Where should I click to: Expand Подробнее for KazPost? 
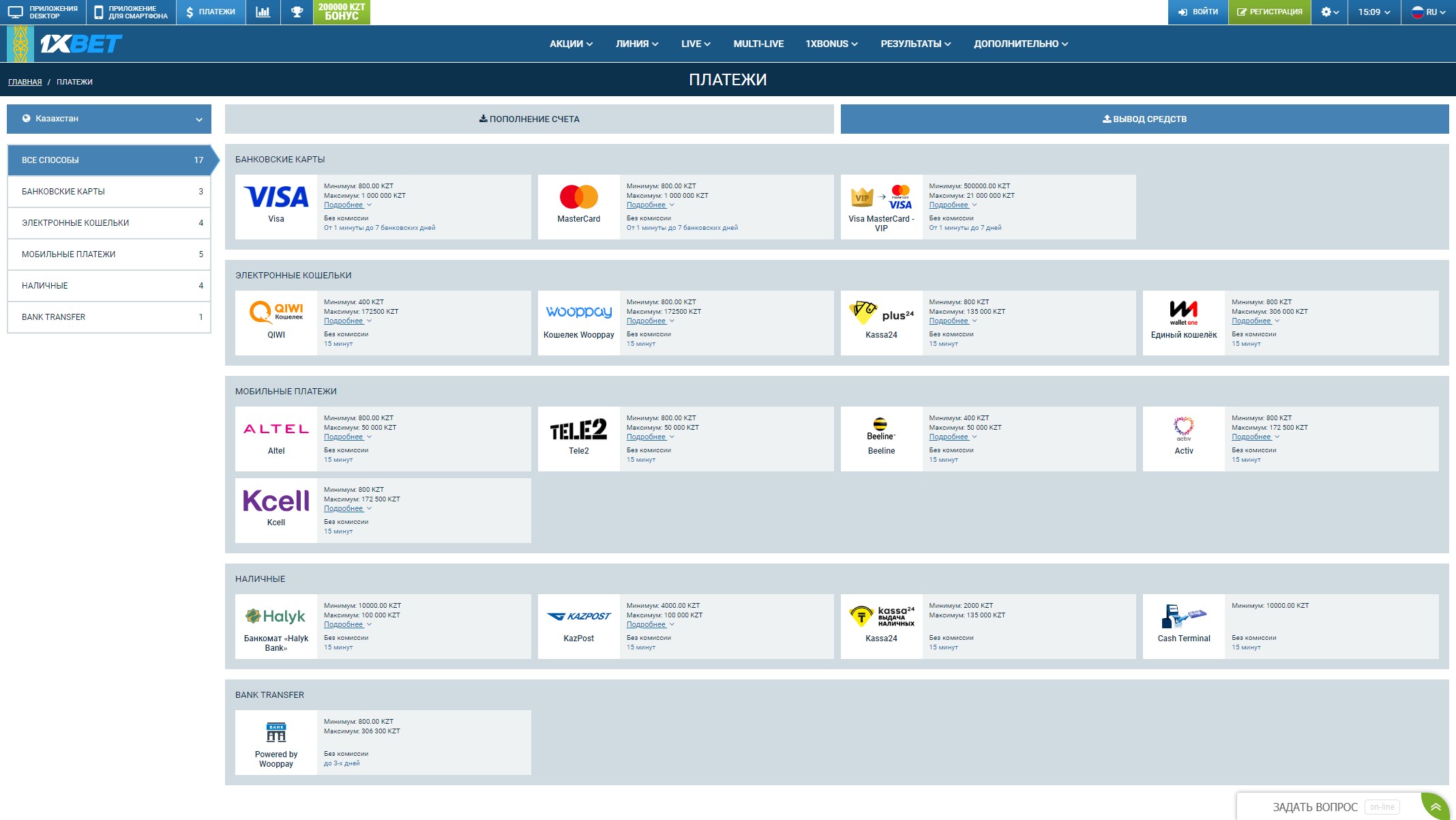(650, 625)
